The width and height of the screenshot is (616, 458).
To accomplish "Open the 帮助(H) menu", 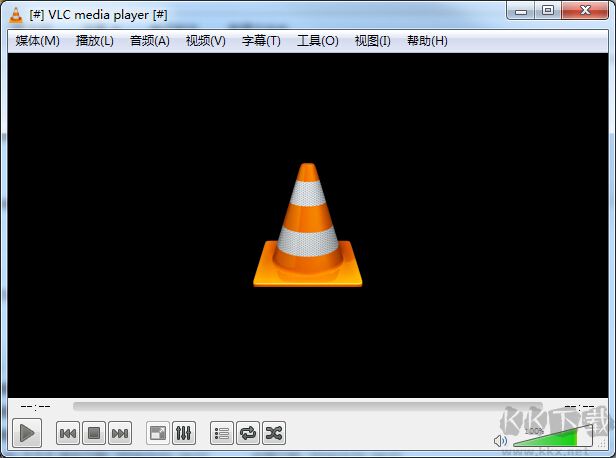I will [427, 40].
